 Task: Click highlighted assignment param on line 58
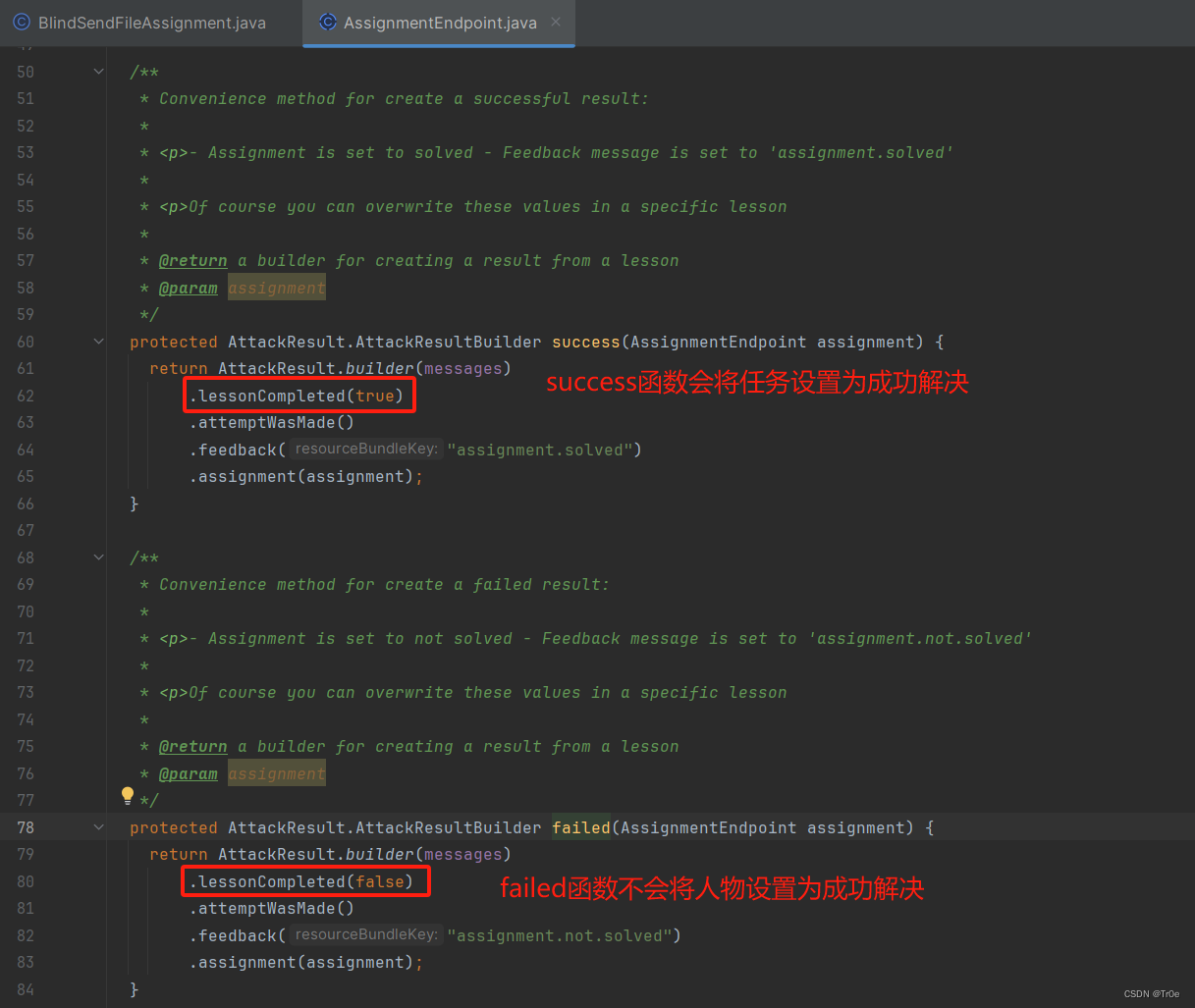coord(277,288)
